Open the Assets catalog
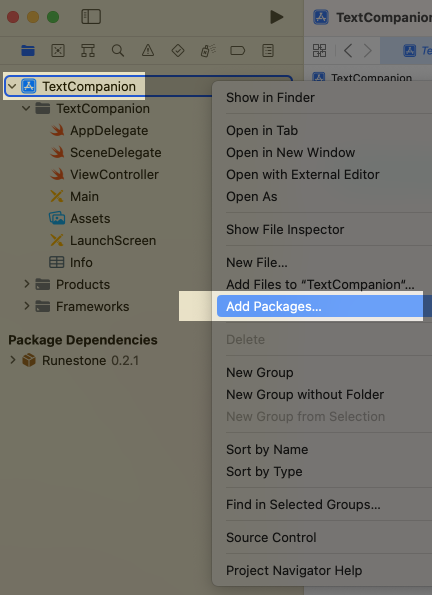The image size is (432, 595). pyautogui.click(x=80, y=219)
